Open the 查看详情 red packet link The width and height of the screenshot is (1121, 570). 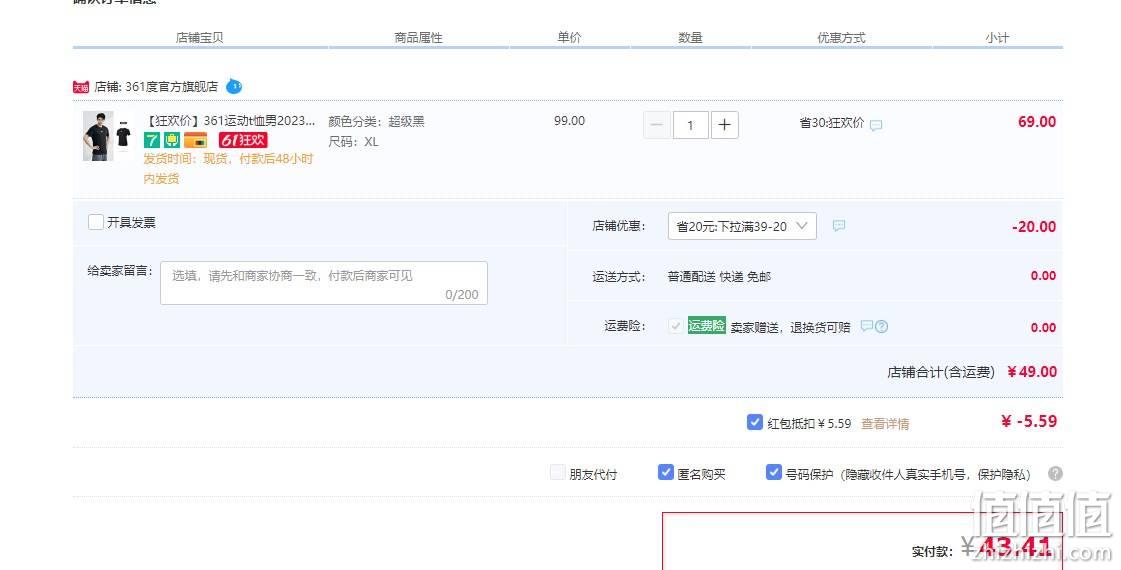pos(885,424)
